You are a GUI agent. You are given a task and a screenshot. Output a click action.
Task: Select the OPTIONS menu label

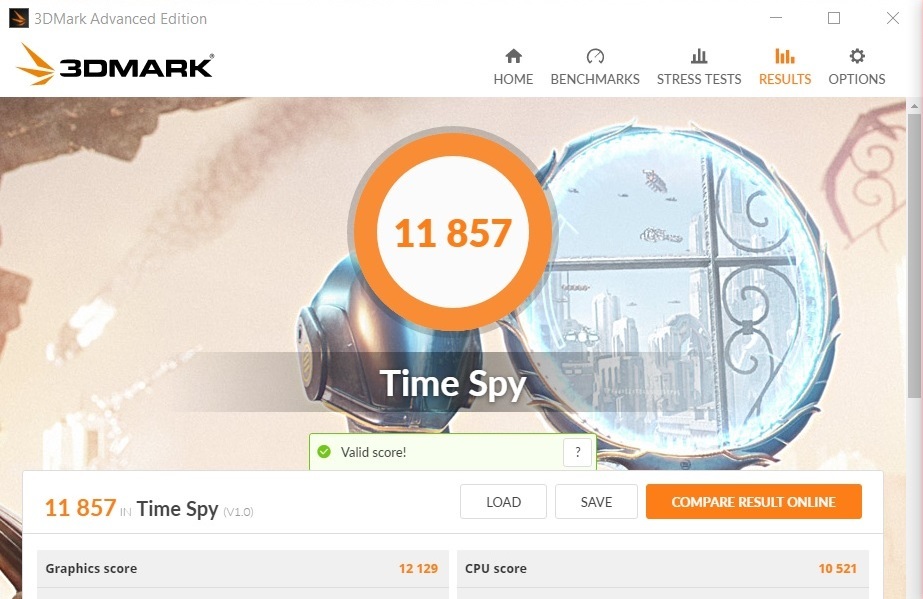click(857, 79)
